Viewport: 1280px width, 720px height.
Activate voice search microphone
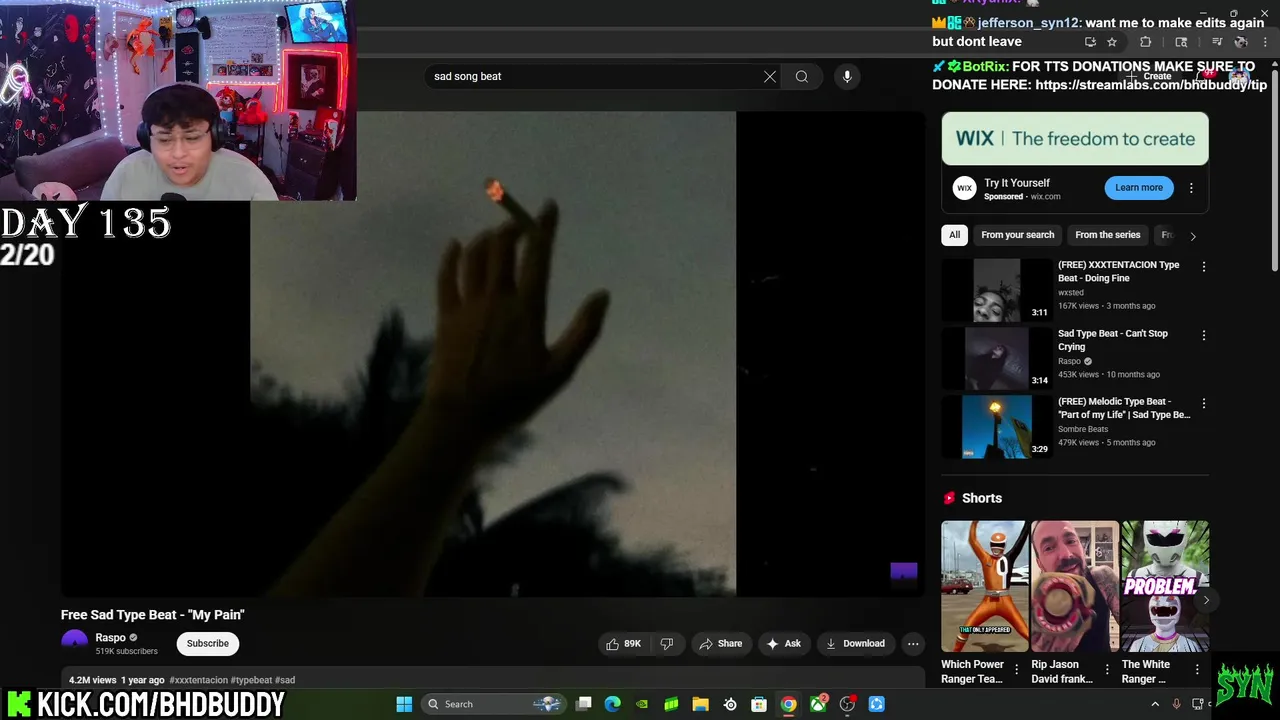coord(847,76)
